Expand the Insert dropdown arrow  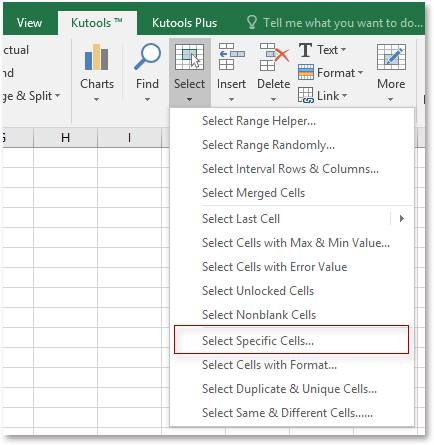231,99
